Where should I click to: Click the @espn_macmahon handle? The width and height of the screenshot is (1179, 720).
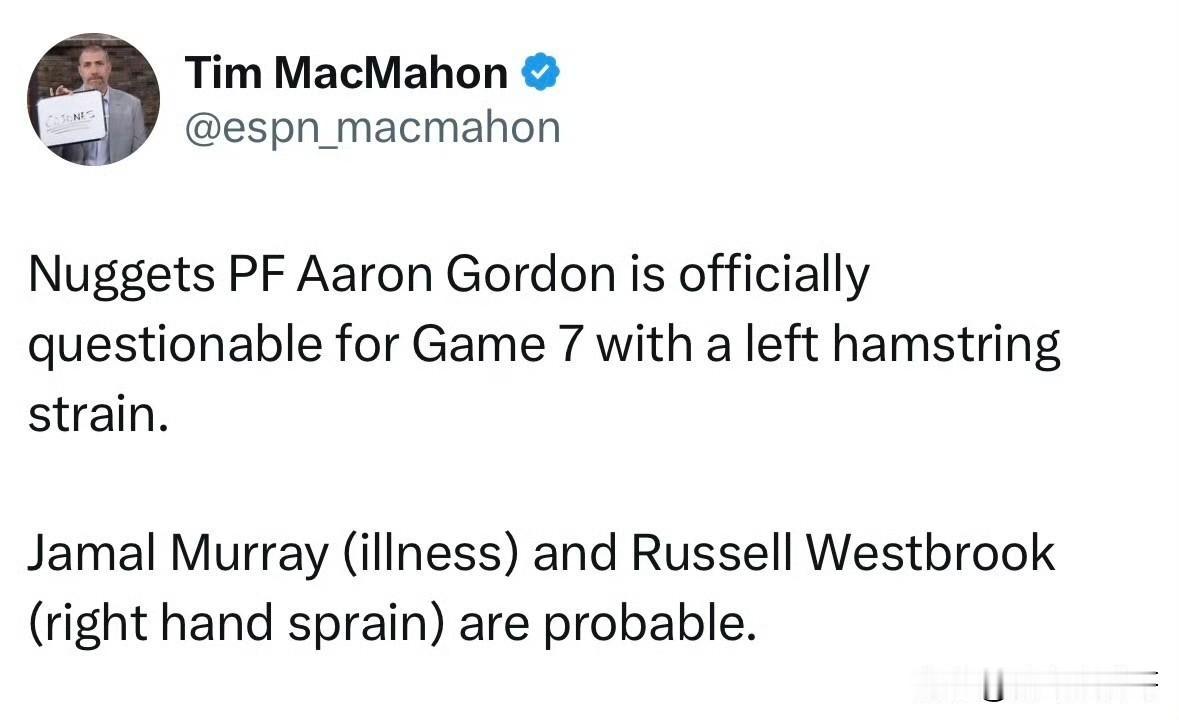pos(372,128)
